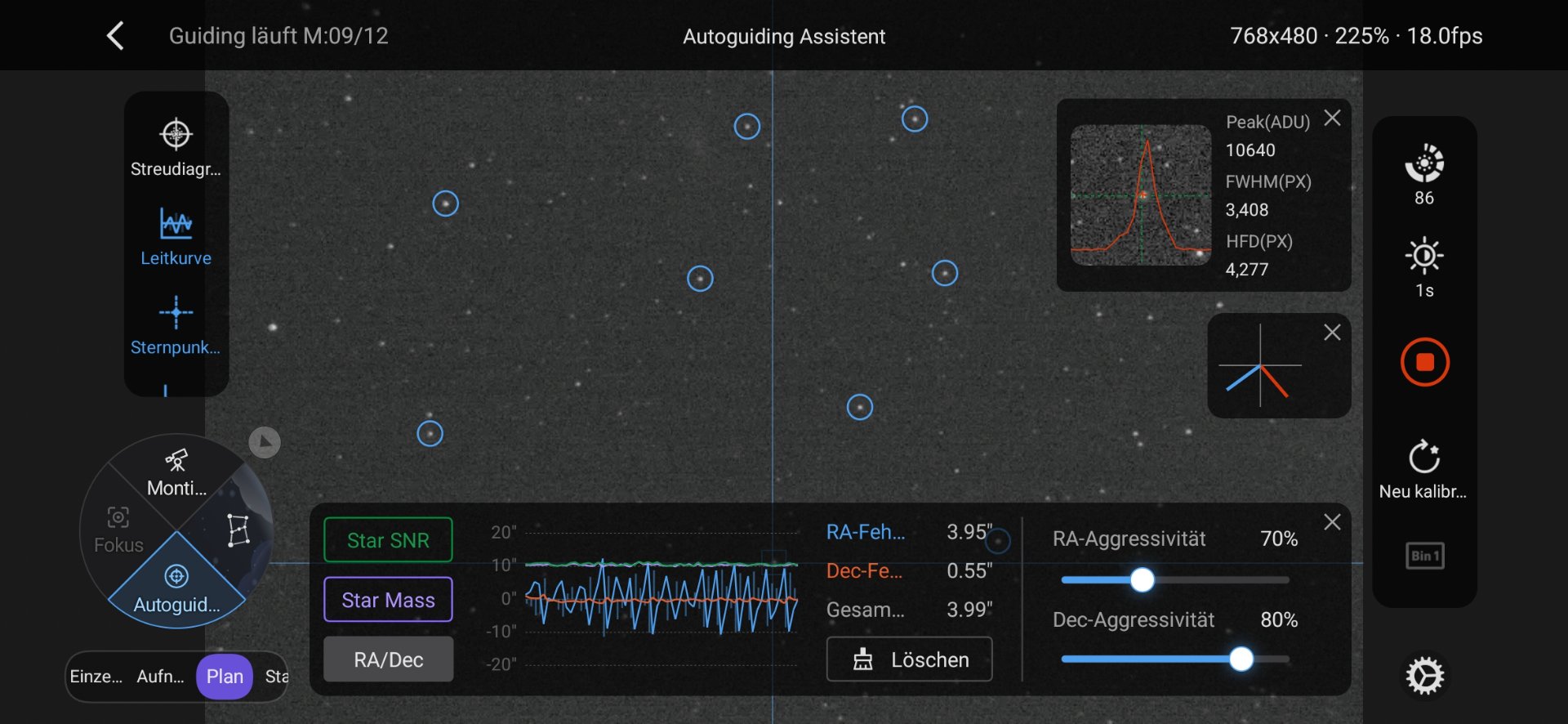Select the Autoguiding wheel segment

pos(176,589)
